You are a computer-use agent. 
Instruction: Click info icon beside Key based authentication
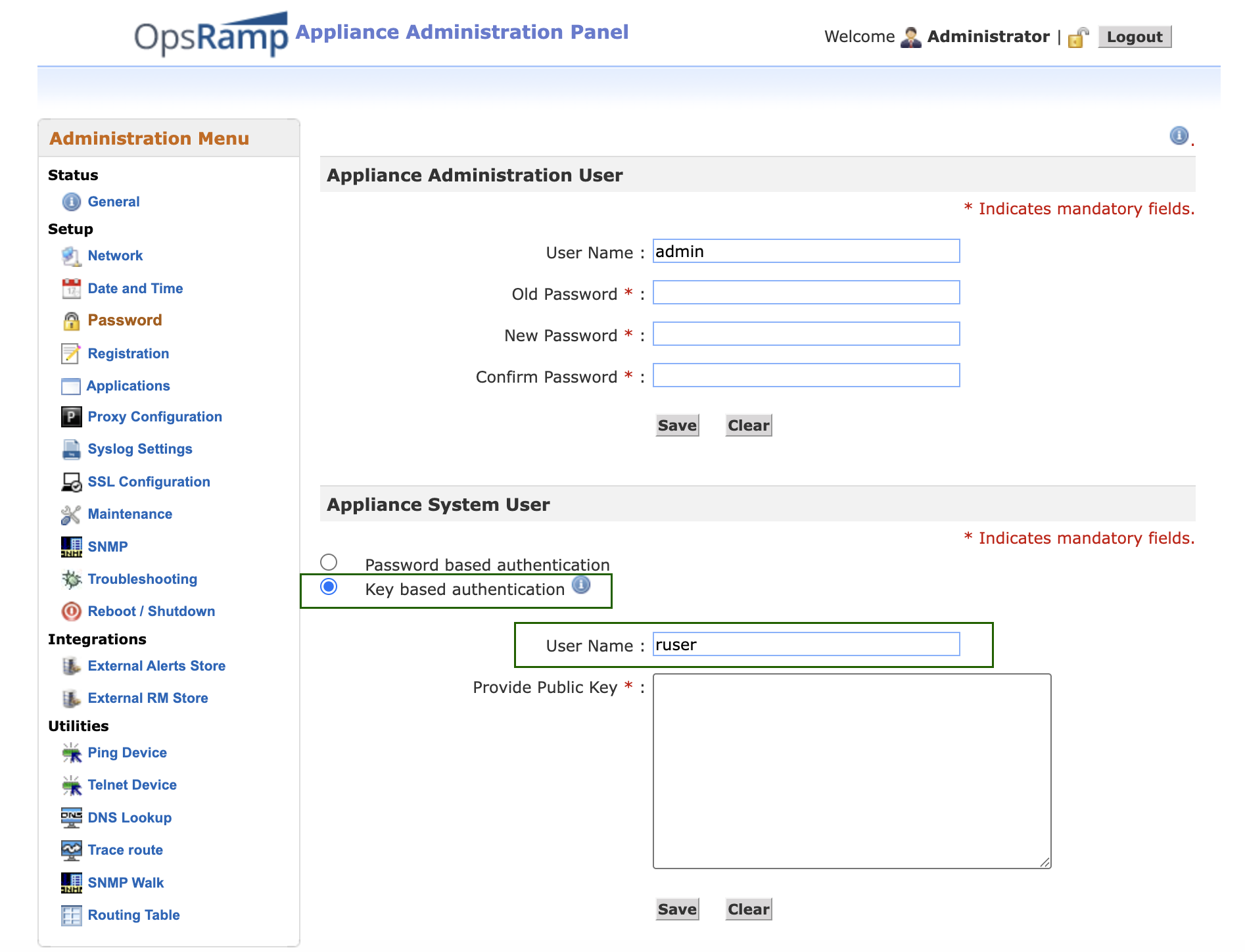581,584
